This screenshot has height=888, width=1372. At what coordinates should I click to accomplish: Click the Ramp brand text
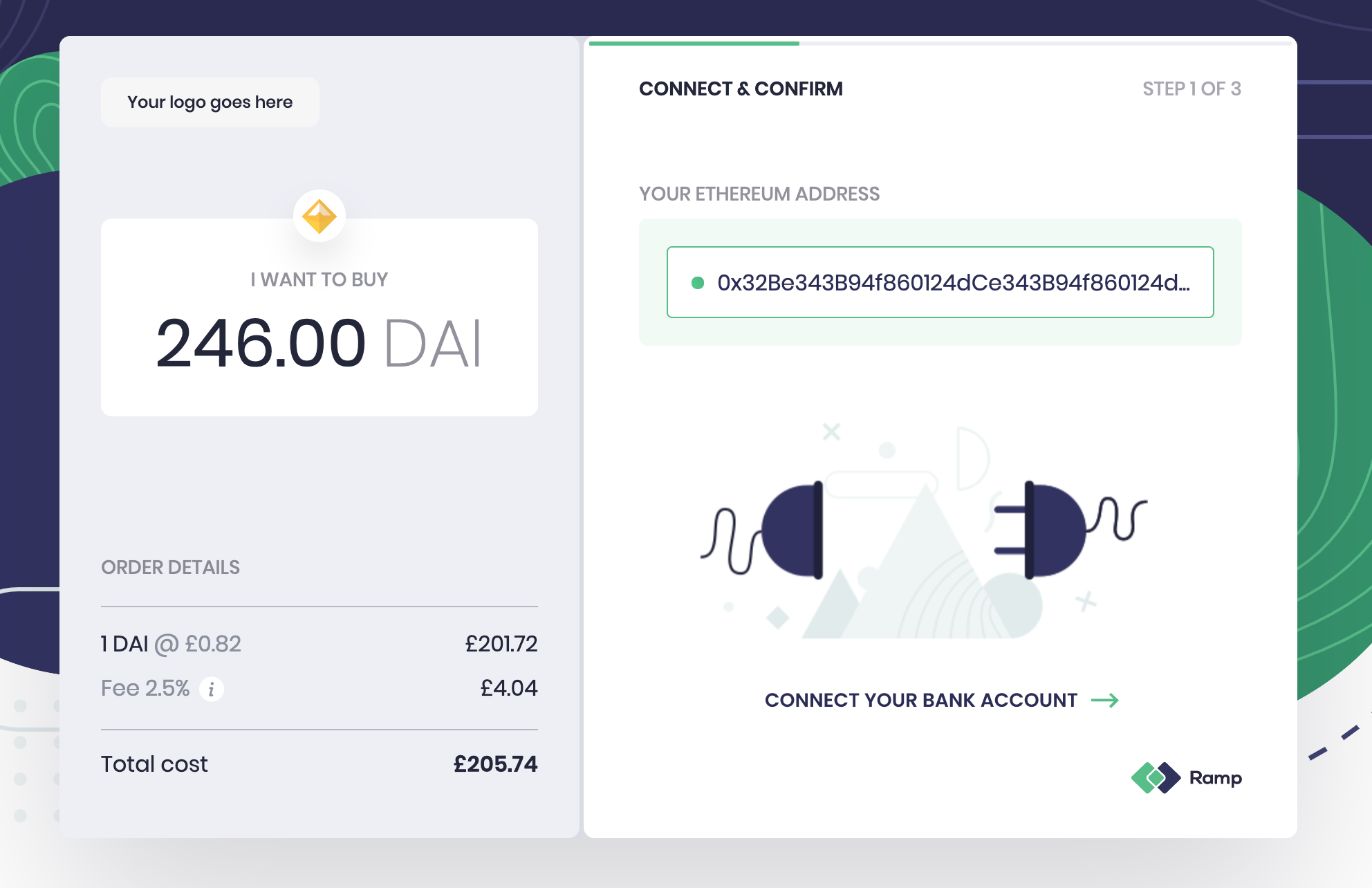pos(1216,779)
